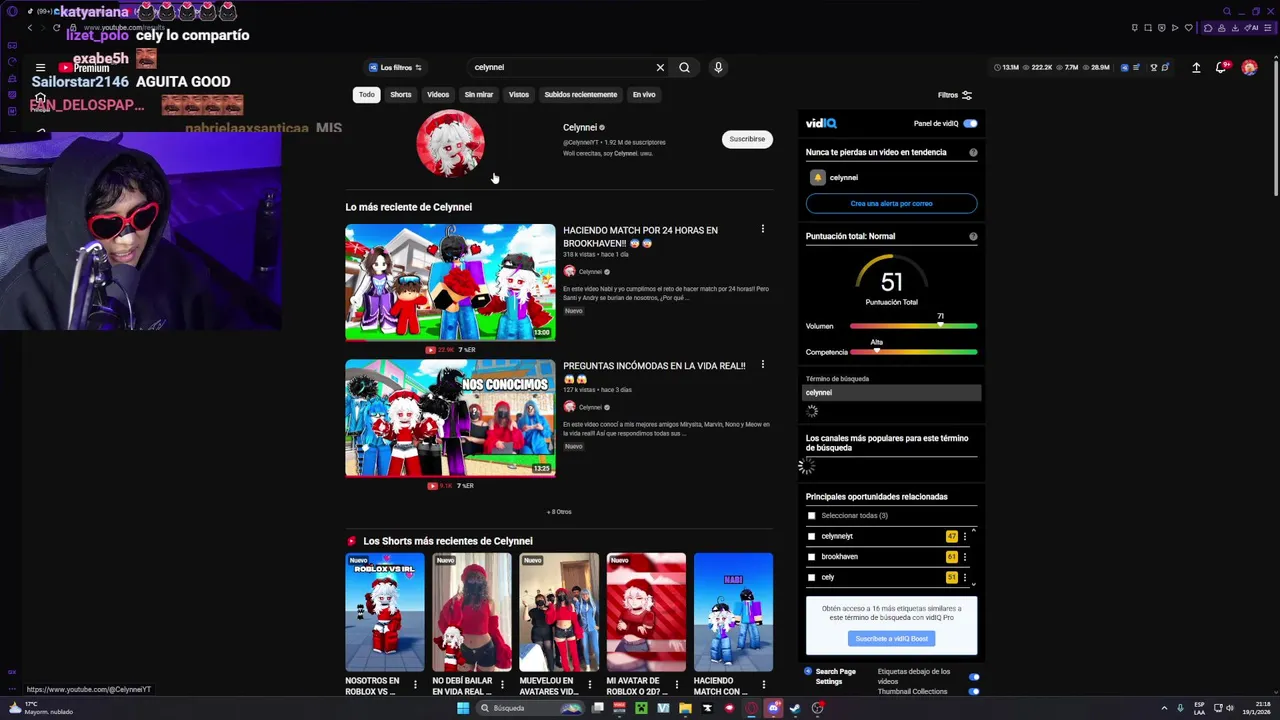Show hidden system tray icons chevron

[1165, 708]
